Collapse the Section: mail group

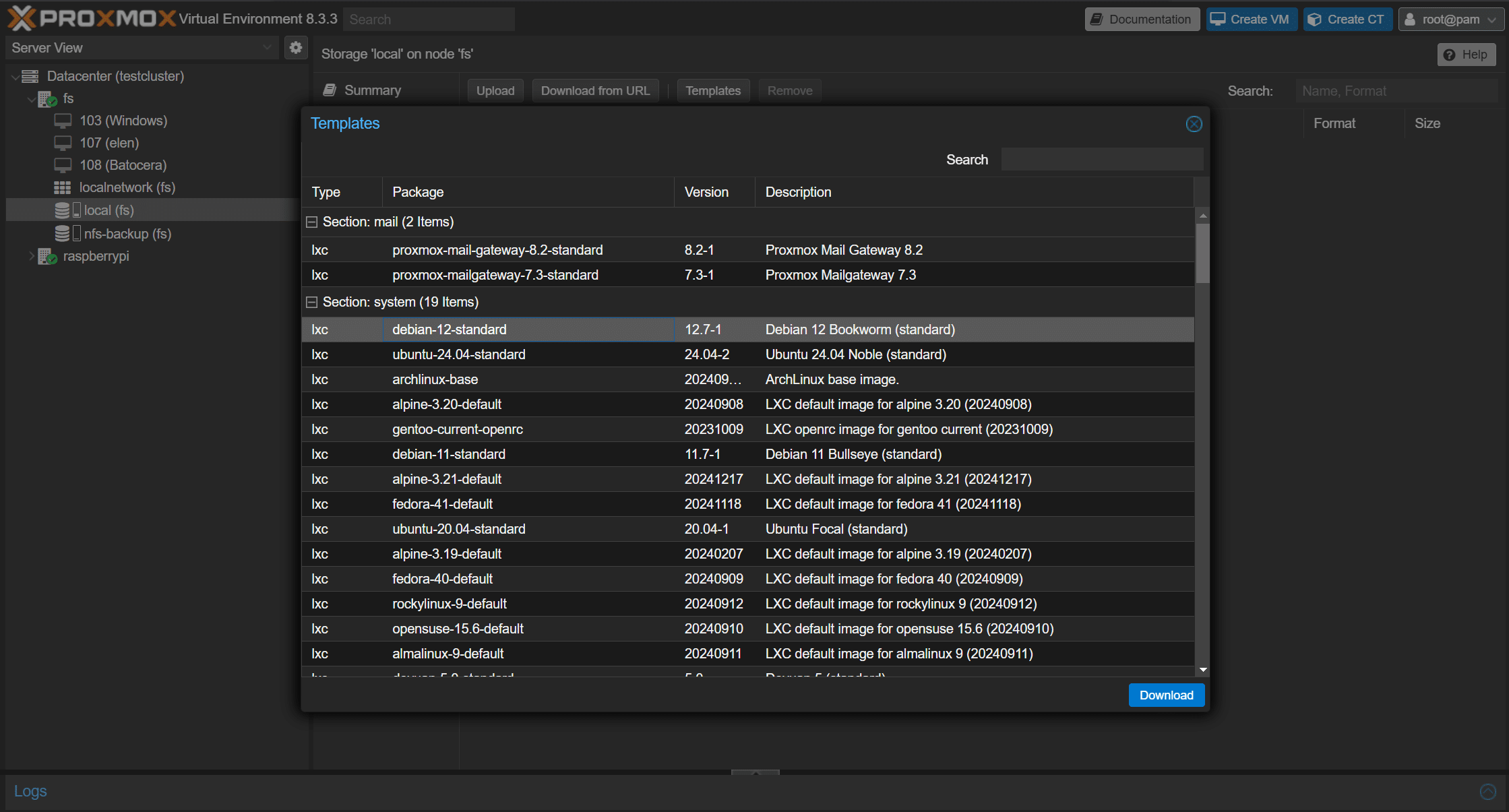click(311, 222)
